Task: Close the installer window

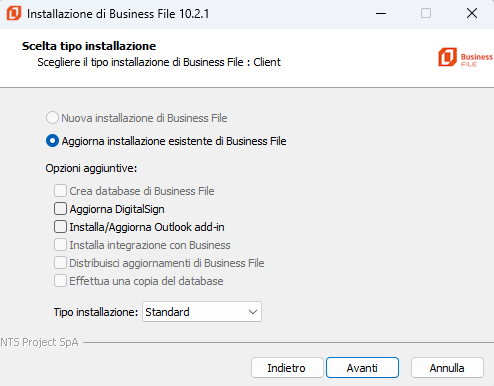Action: pos(472,13)
